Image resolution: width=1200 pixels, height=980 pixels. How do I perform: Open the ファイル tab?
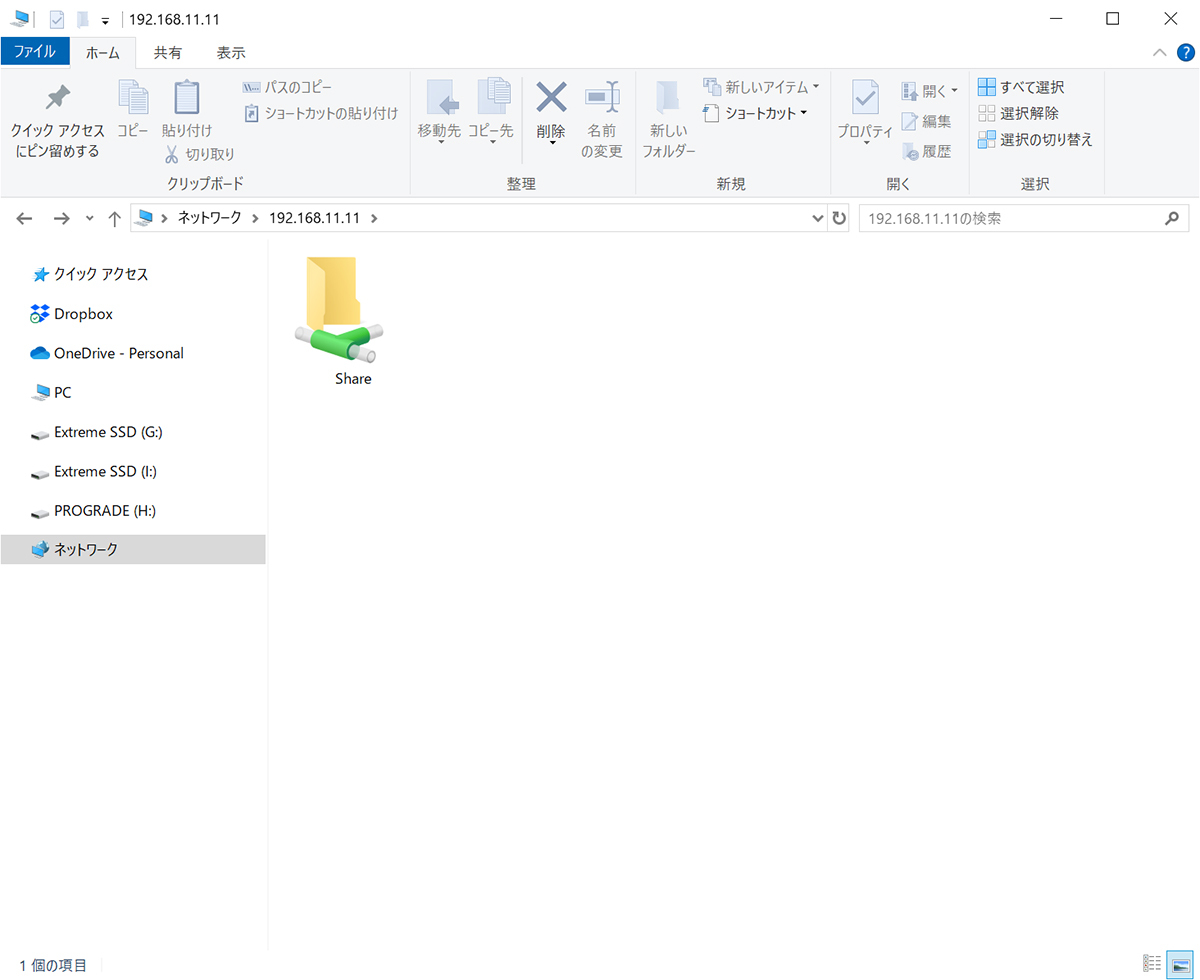(35, 51)
